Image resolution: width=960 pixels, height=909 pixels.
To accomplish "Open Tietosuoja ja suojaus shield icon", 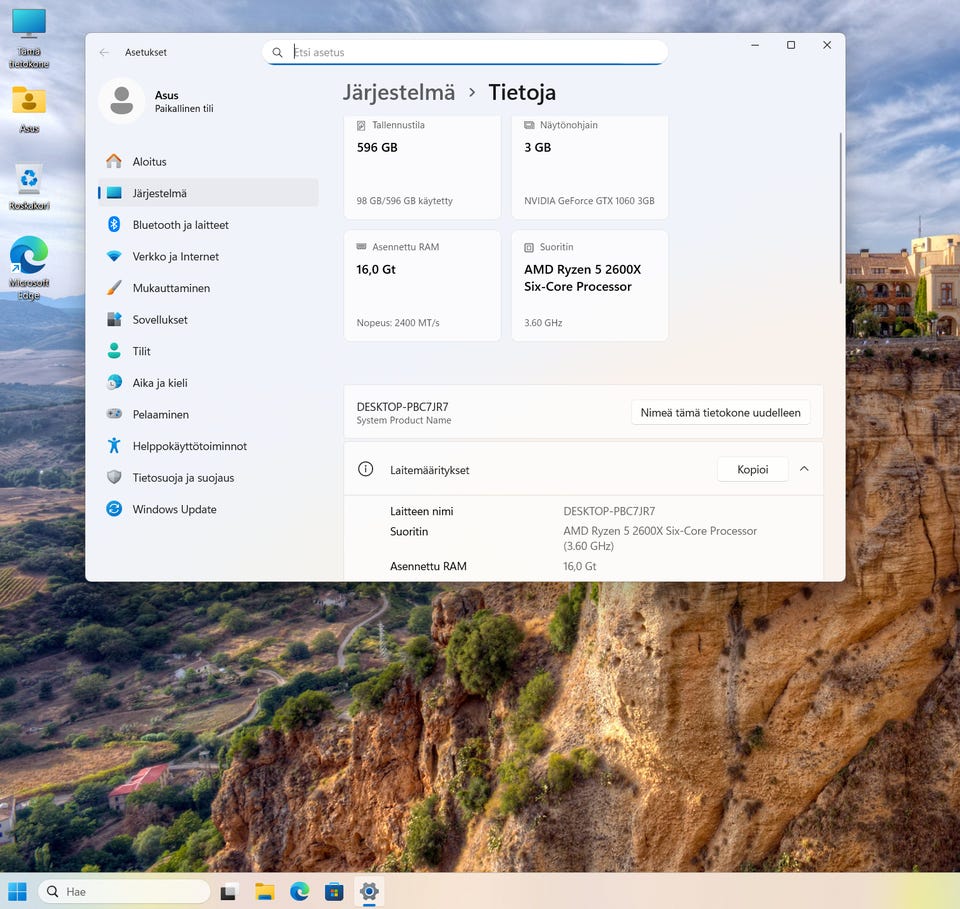I will [x=114, y=477].
